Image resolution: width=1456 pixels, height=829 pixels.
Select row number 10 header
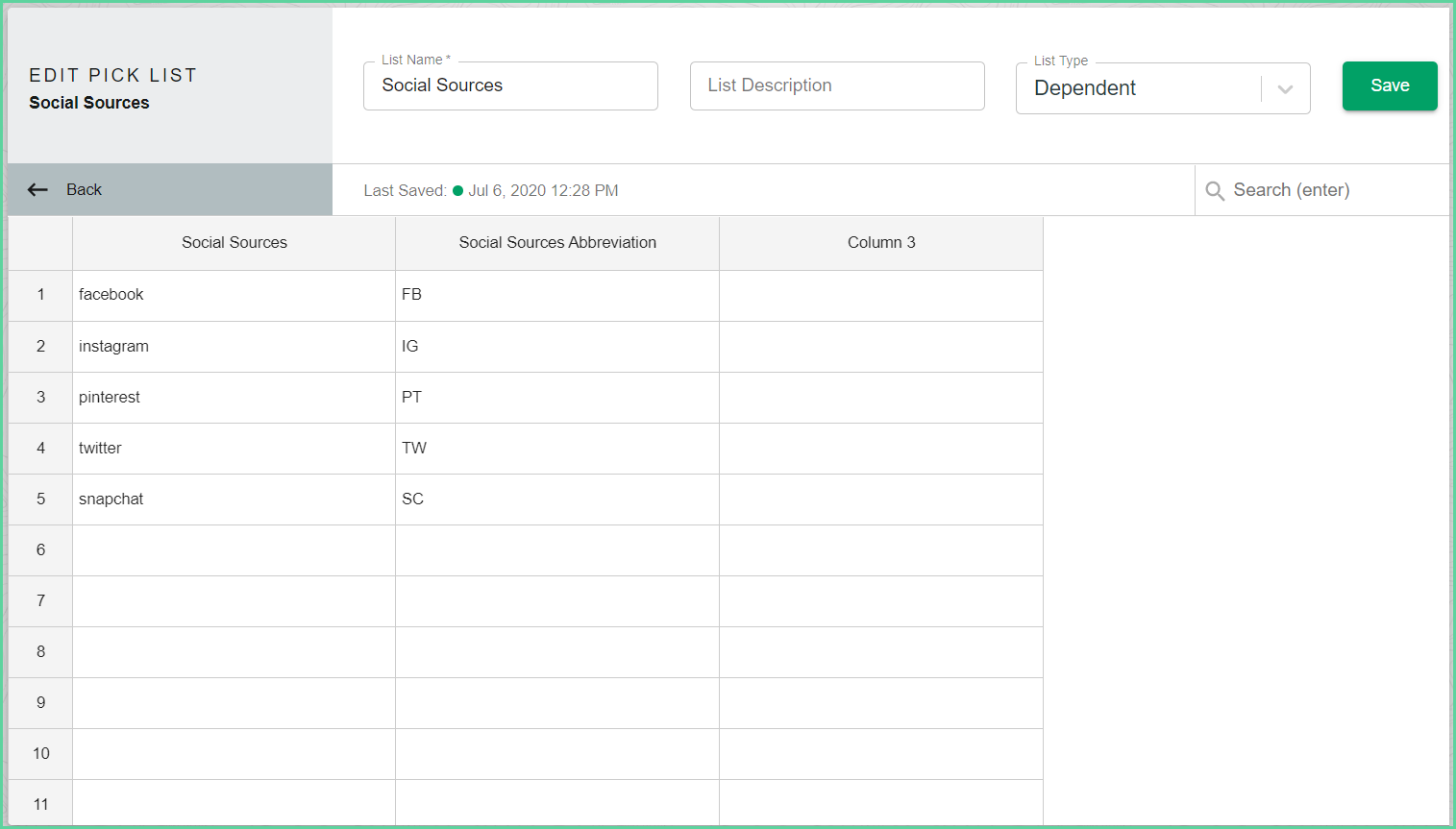[x=40, y=754]
